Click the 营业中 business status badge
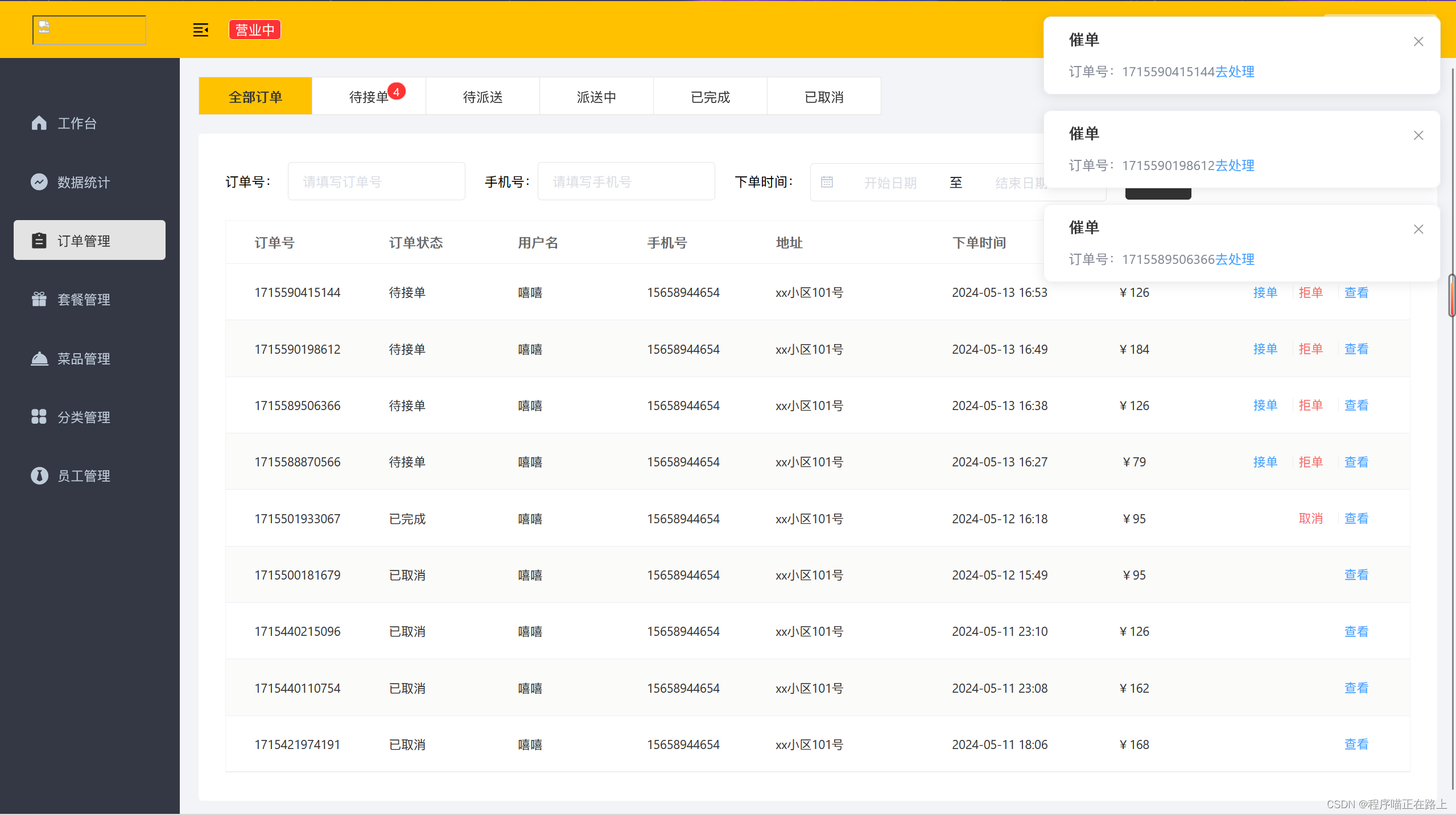 tap(254, 29)
